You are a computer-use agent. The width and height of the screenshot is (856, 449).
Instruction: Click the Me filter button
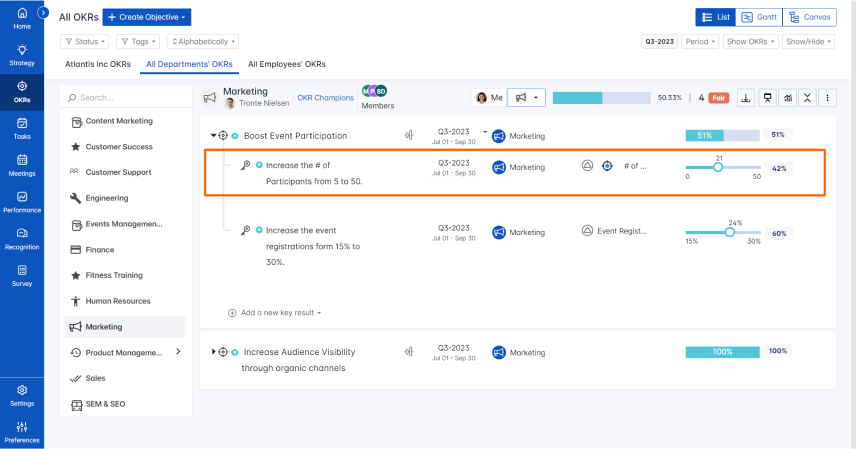click(489, 98)
